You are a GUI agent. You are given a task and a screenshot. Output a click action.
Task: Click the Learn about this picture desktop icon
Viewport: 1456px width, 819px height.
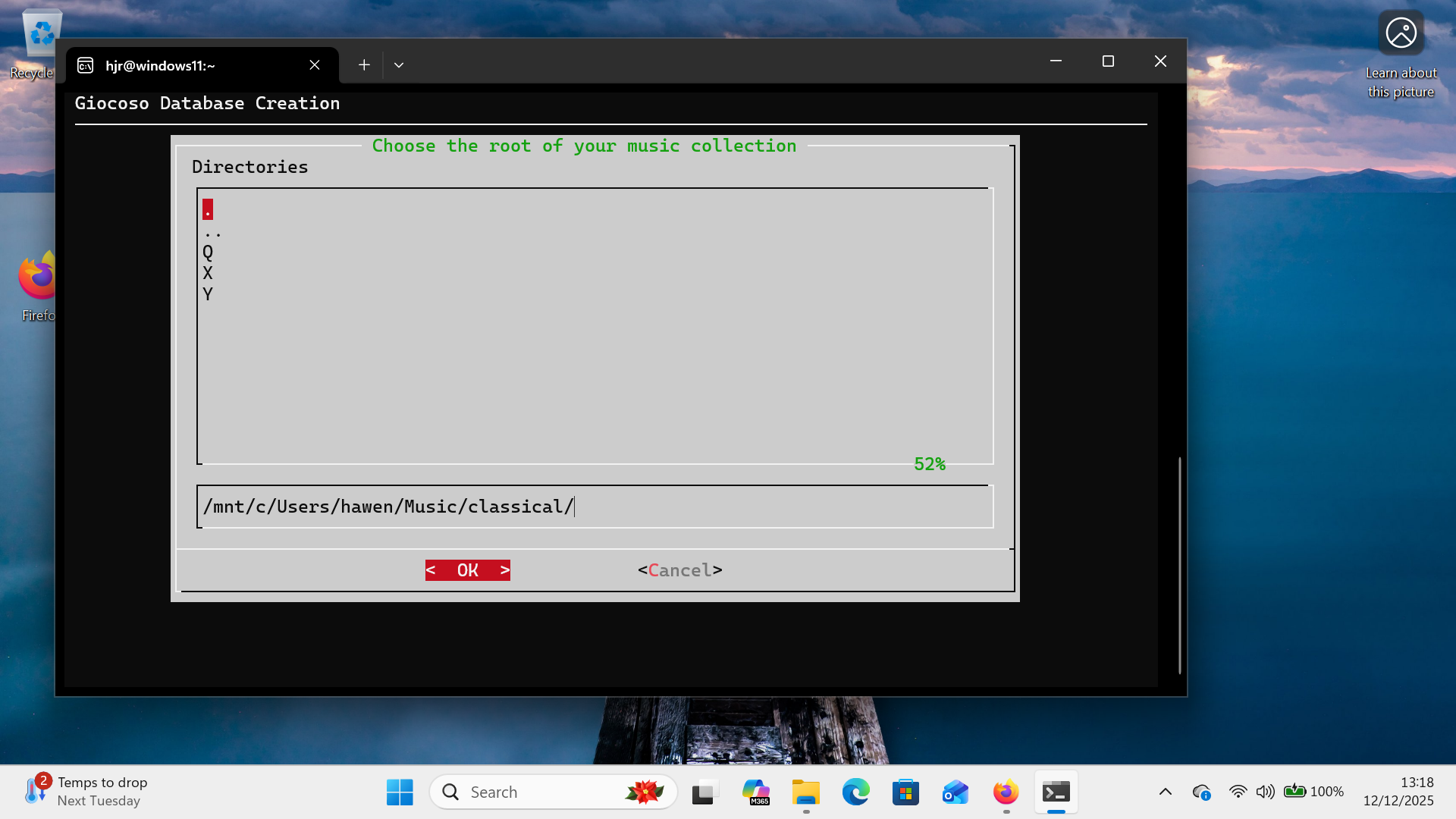tap(1401, 33)
